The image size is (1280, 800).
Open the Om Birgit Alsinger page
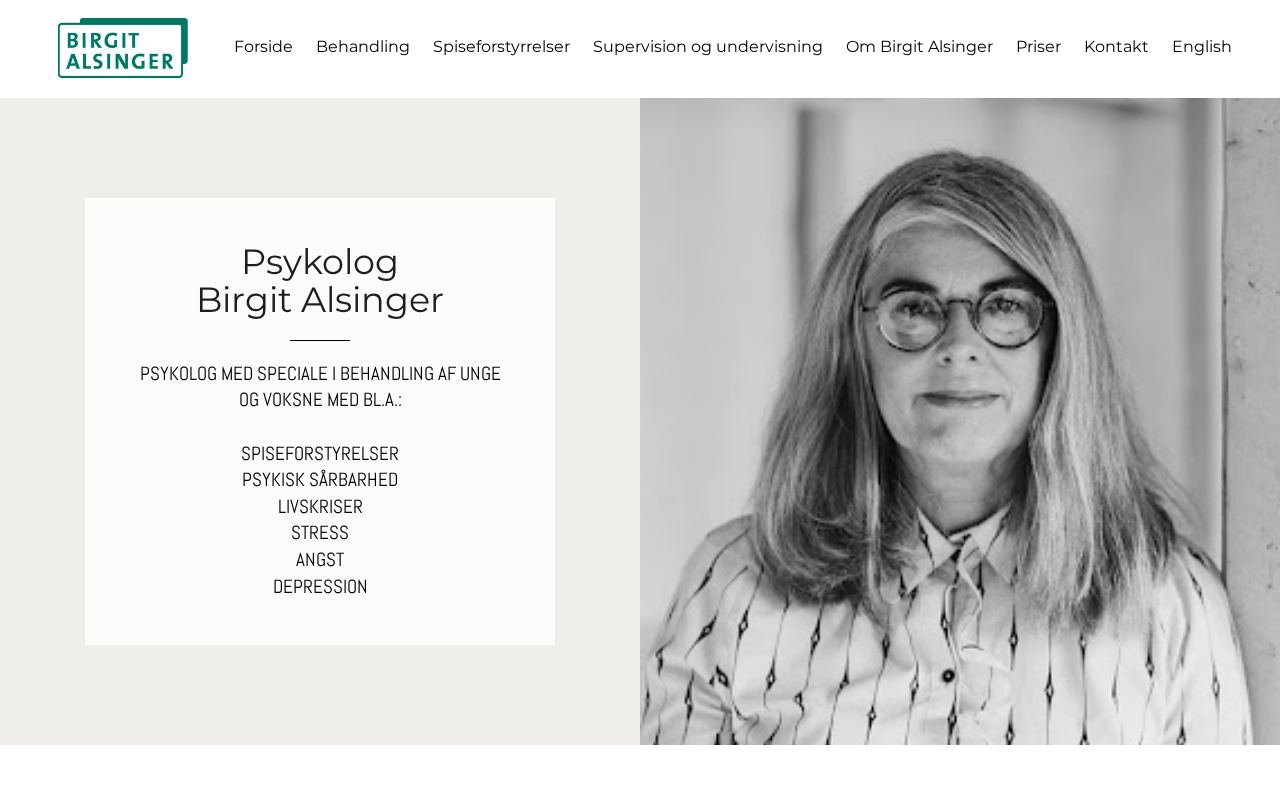919,47
